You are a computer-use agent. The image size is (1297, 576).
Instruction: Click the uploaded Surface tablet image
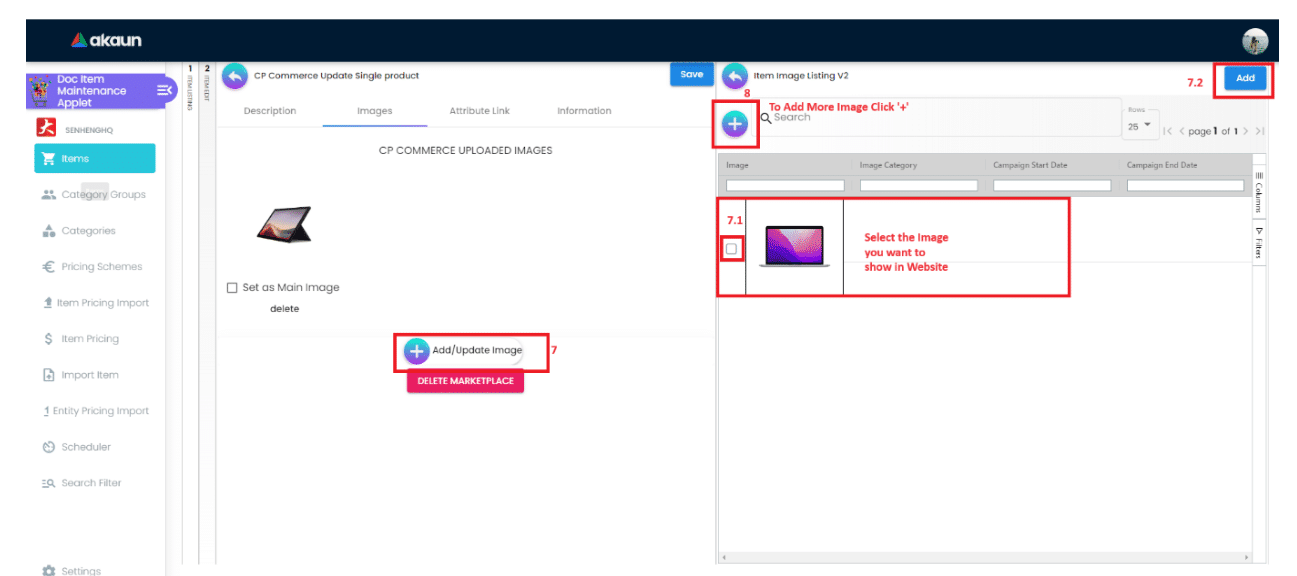283,224
